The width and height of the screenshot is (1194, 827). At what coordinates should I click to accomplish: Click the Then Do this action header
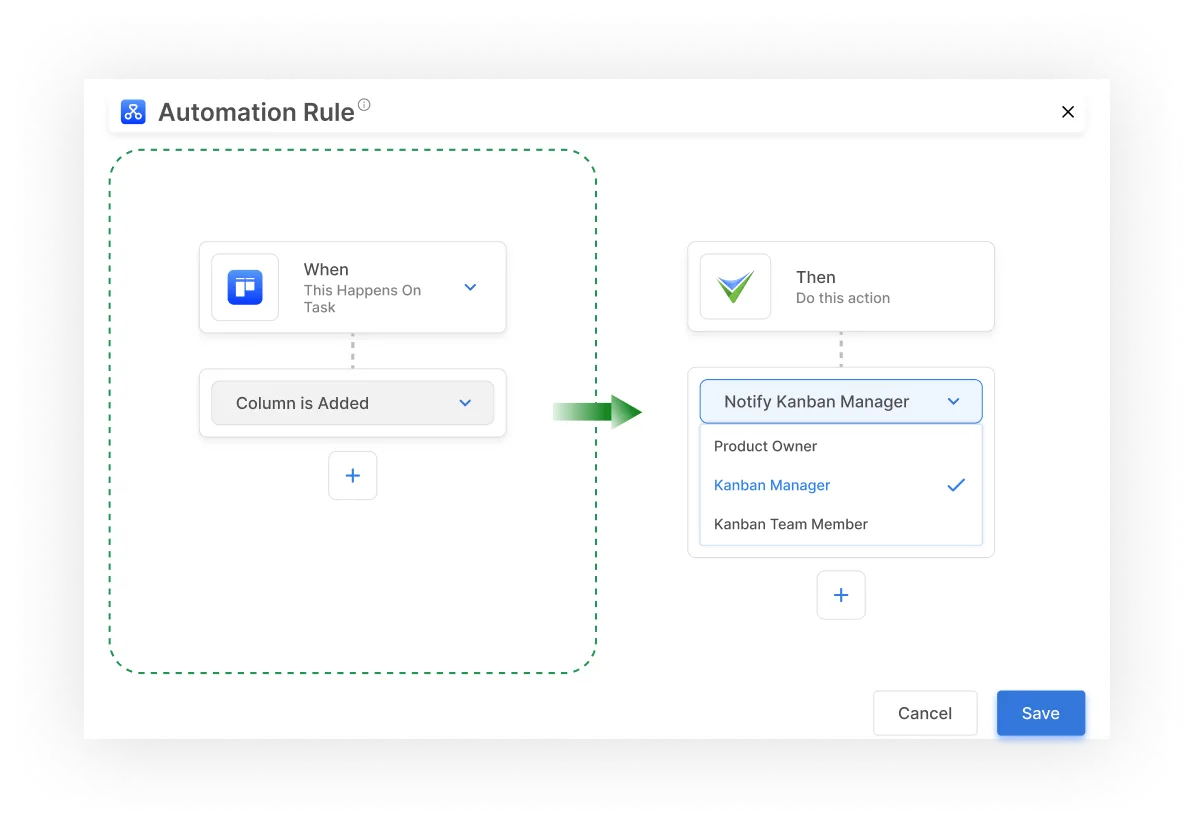click(x=842, y=286)
